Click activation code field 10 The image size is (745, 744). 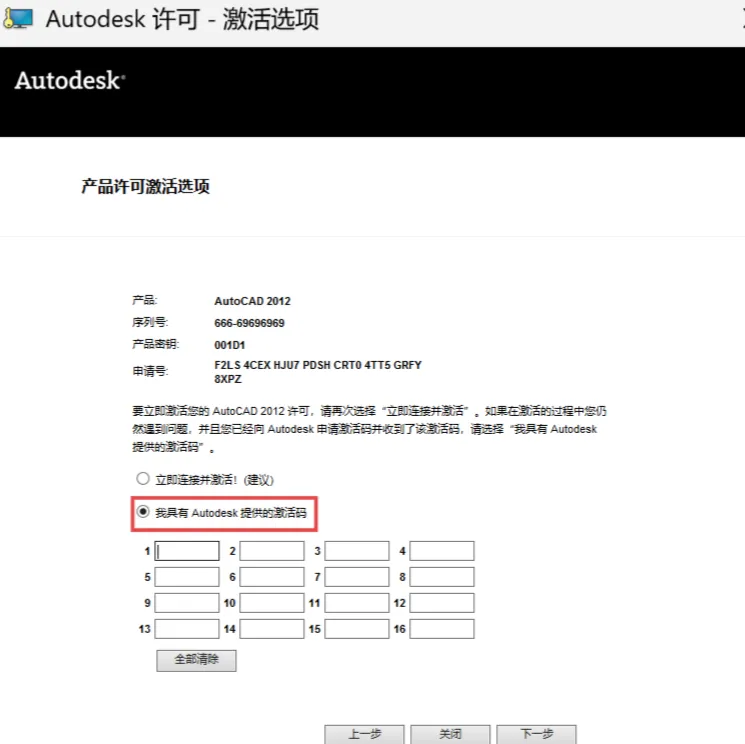coord(272,603)
